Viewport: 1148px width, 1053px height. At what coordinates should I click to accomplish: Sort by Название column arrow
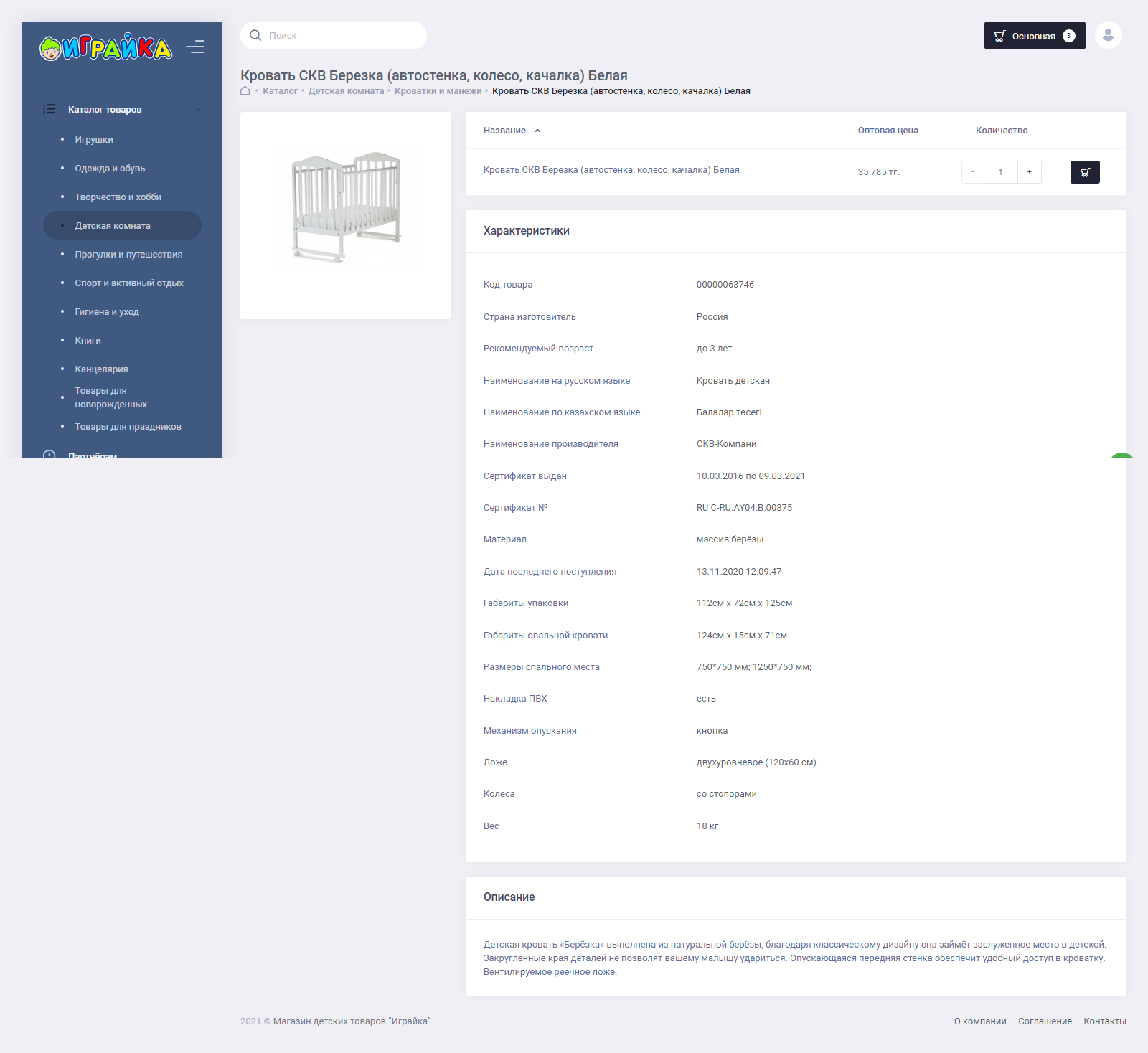(x=537, y=131)
